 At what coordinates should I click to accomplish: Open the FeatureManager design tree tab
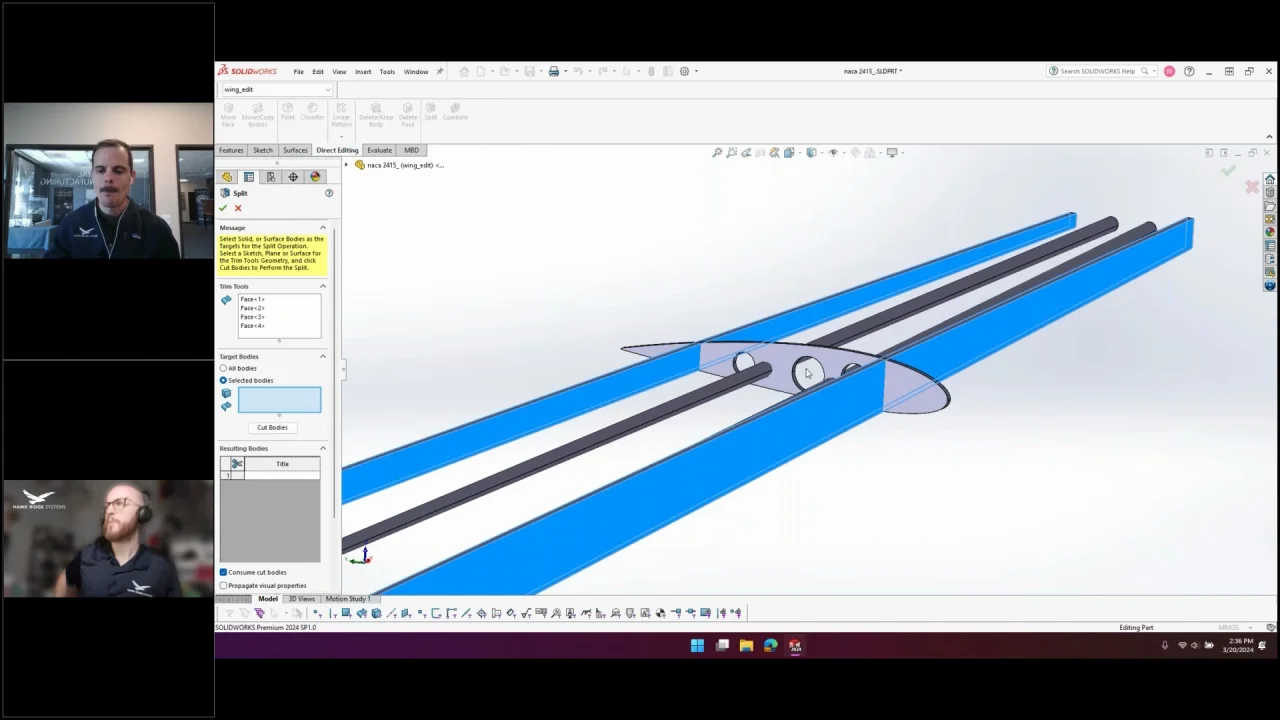pyautogui.click(x=227, y=177)
